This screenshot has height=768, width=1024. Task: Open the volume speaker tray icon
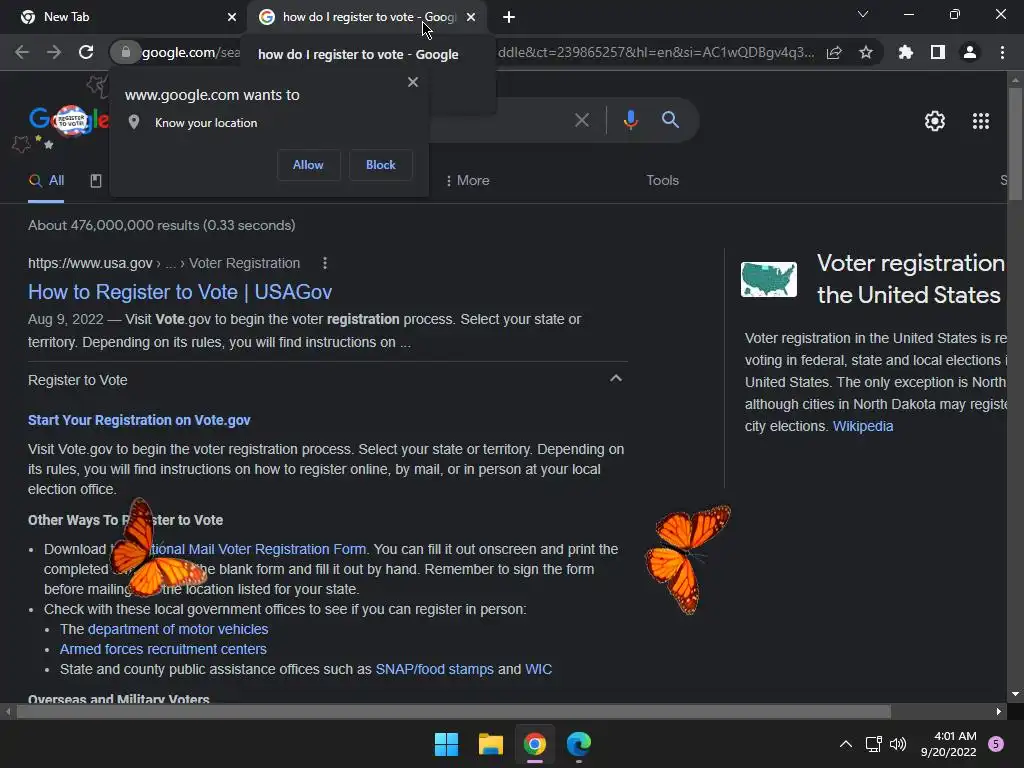[x=898, y=744]
